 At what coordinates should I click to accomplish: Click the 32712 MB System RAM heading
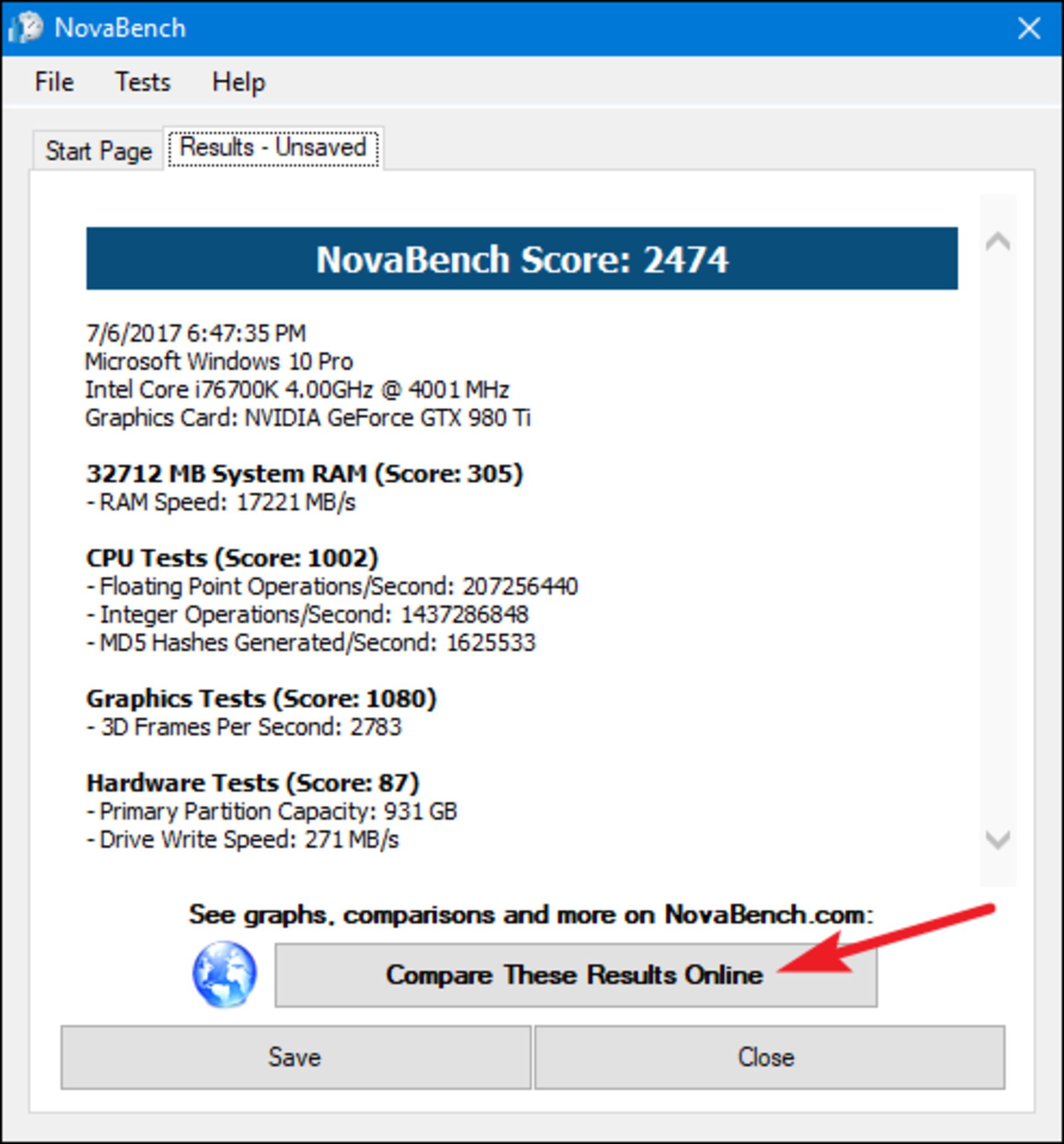tap(304, 473)
